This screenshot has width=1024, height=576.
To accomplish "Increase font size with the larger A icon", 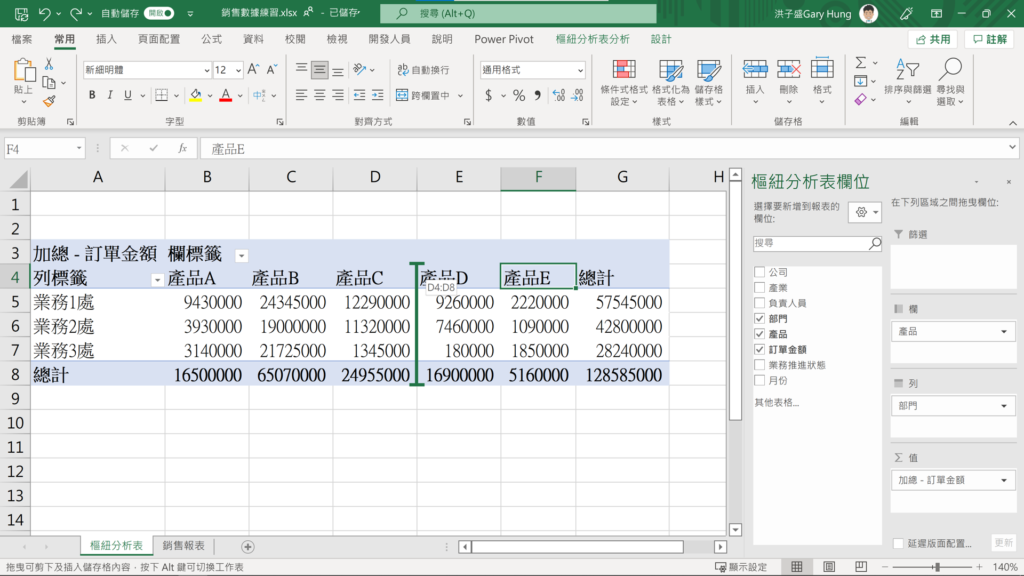I will pyautogui.click(x=253, y=69).
